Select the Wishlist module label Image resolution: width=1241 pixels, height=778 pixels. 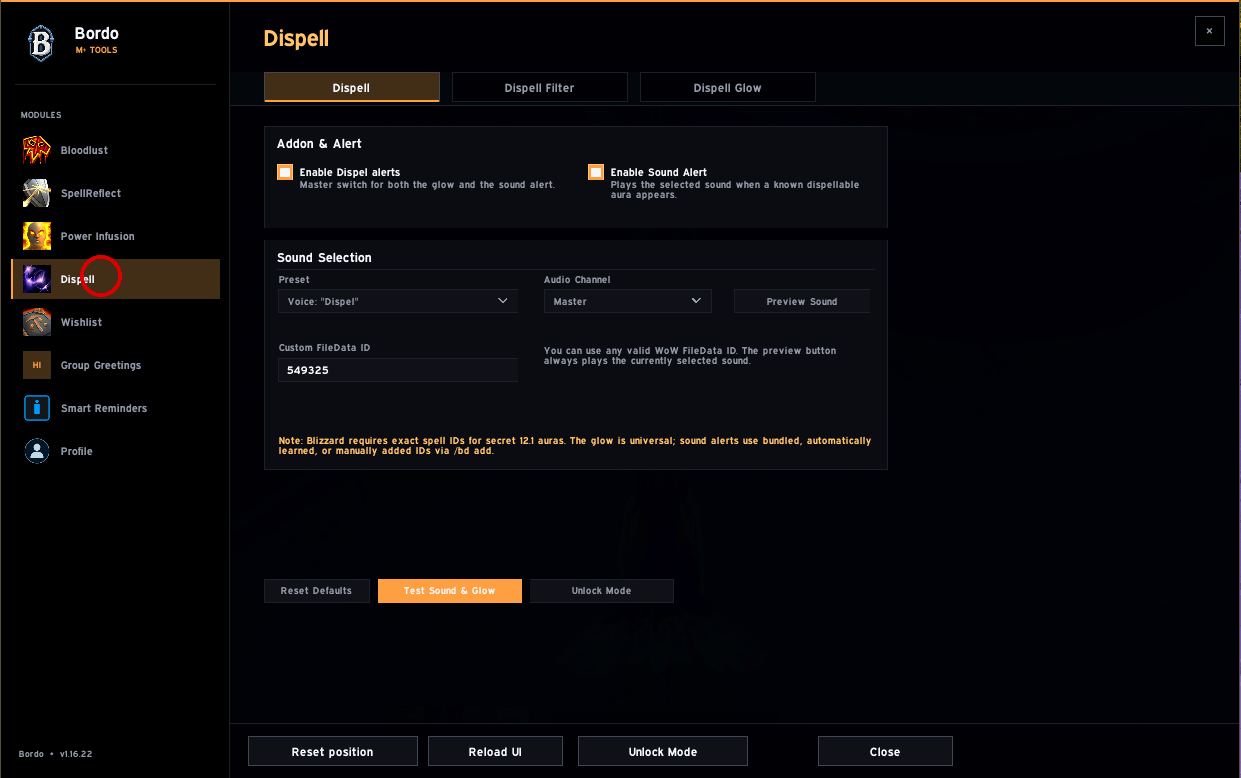[x=81, y=322]
